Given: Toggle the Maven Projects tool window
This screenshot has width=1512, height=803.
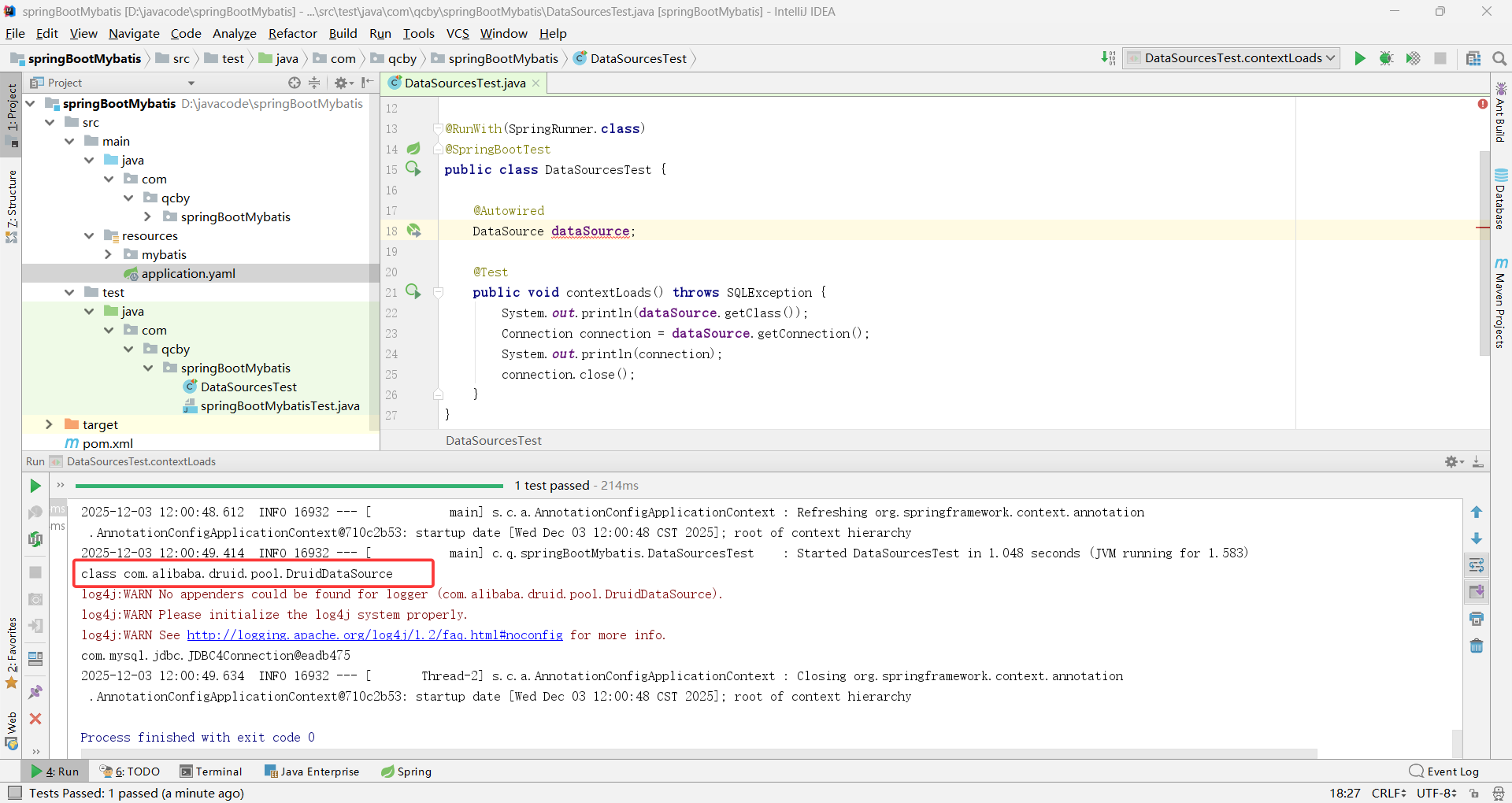Looking at the screenshot, I should point(1501,303).
